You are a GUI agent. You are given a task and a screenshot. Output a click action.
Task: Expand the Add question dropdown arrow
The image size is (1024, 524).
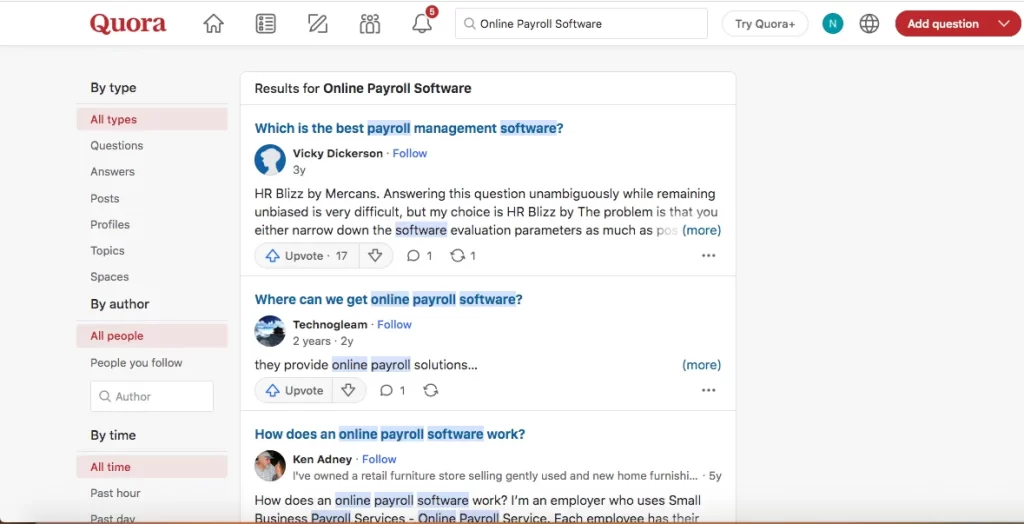[1004, 24]
